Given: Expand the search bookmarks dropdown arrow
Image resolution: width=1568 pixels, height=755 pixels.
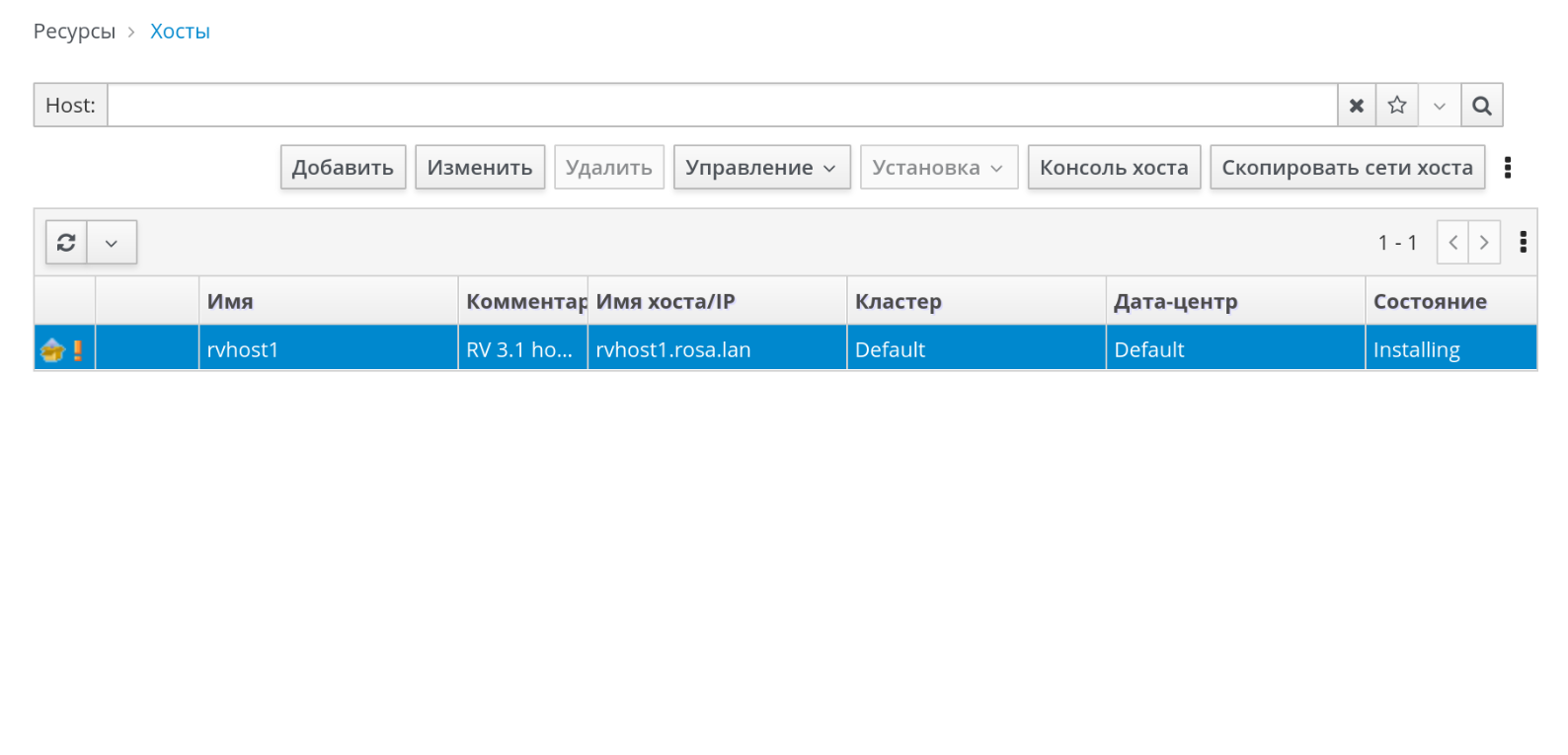Looking at the screenshot, I should click(1439, 106).
